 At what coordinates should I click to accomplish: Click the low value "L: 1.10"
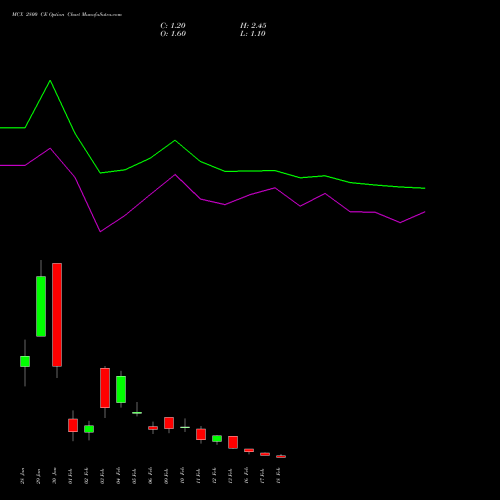[x=253, y=34]
